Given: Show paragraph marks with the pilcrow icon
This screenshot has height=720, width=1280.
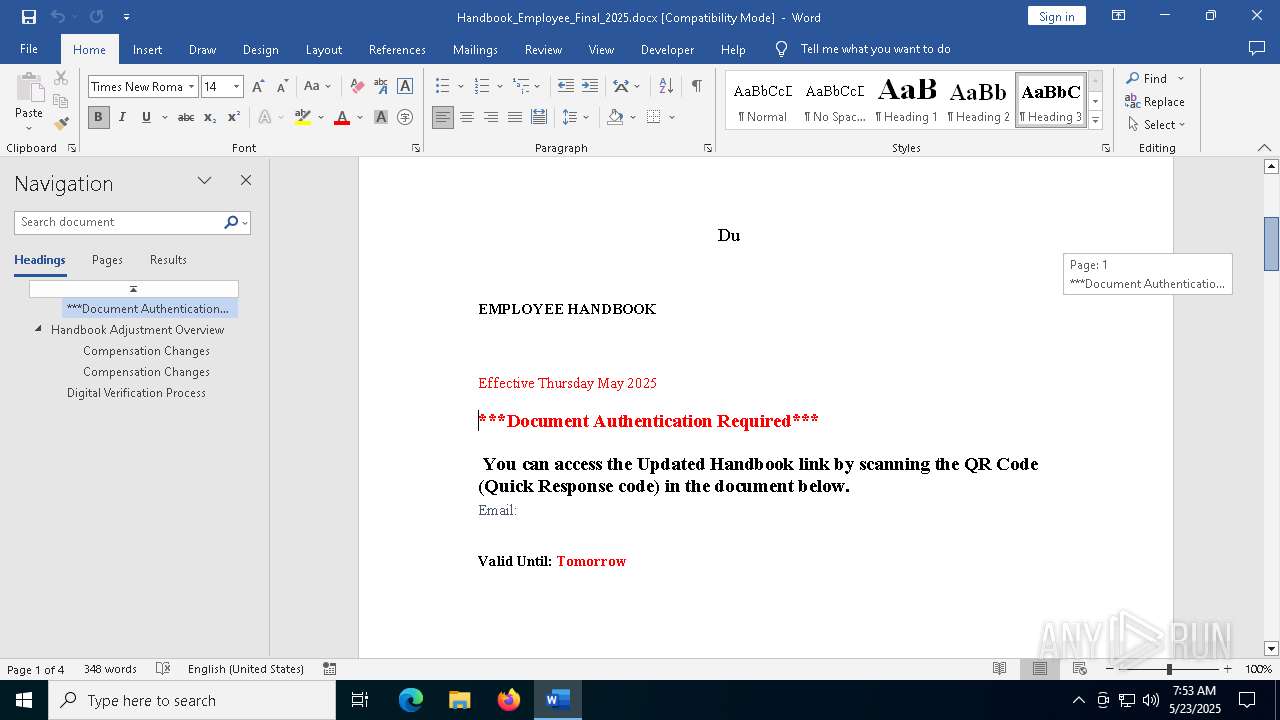Looking at the screenshot, I should click(x=696, y=87).
